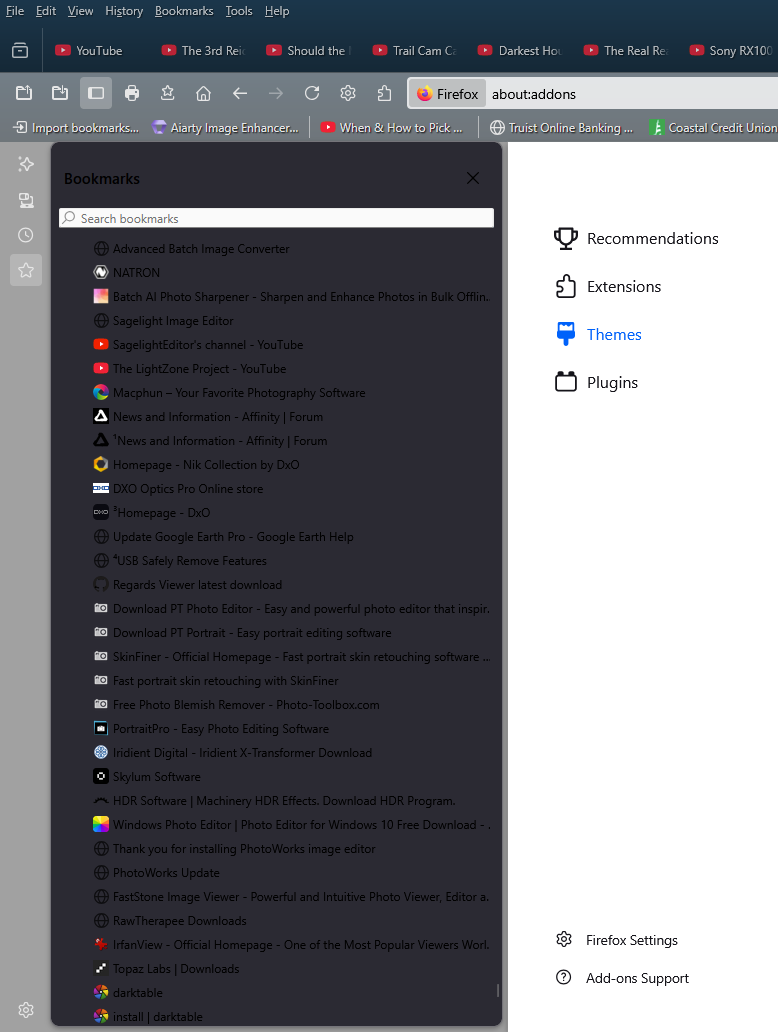Open settings via the toolbar gear icon
The image size is (778, 1032).
coord(348,93)
